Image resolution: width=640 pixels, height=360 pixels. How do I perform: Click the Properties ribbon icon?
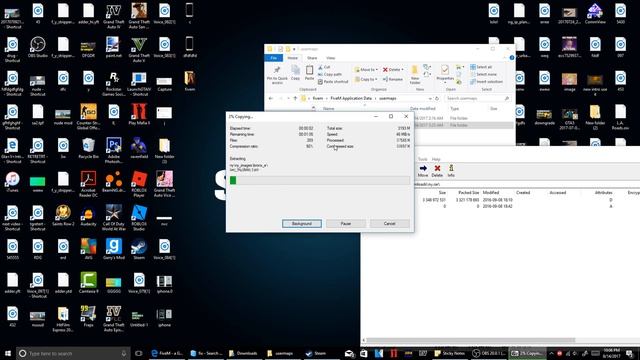point(445,73)
